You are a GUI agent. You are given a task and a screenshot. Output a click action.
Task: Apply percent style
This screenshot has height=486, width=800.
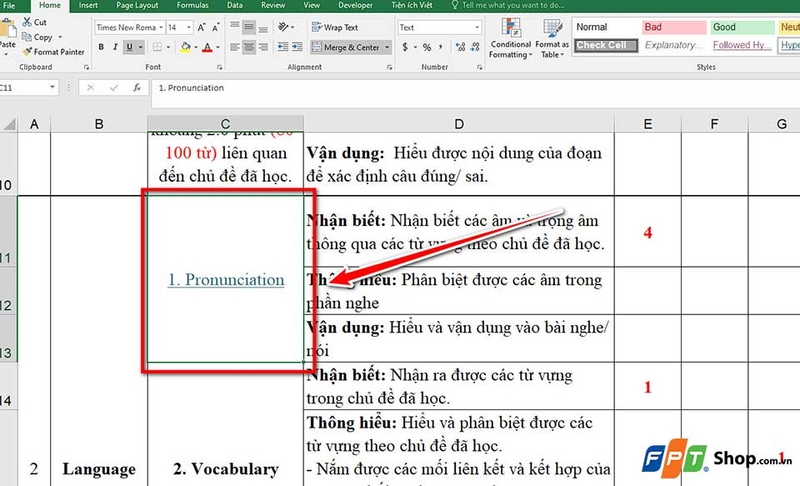(427, 47)
